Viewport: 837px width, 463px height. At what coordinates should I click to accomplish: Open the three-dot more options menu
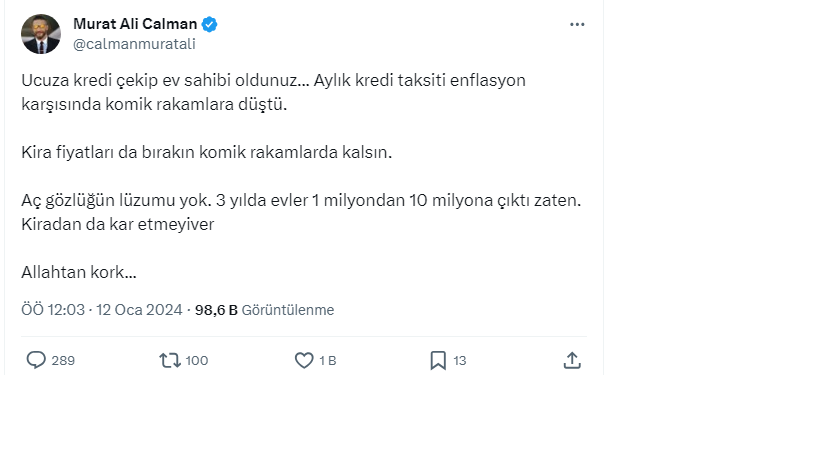pos(577,24)
